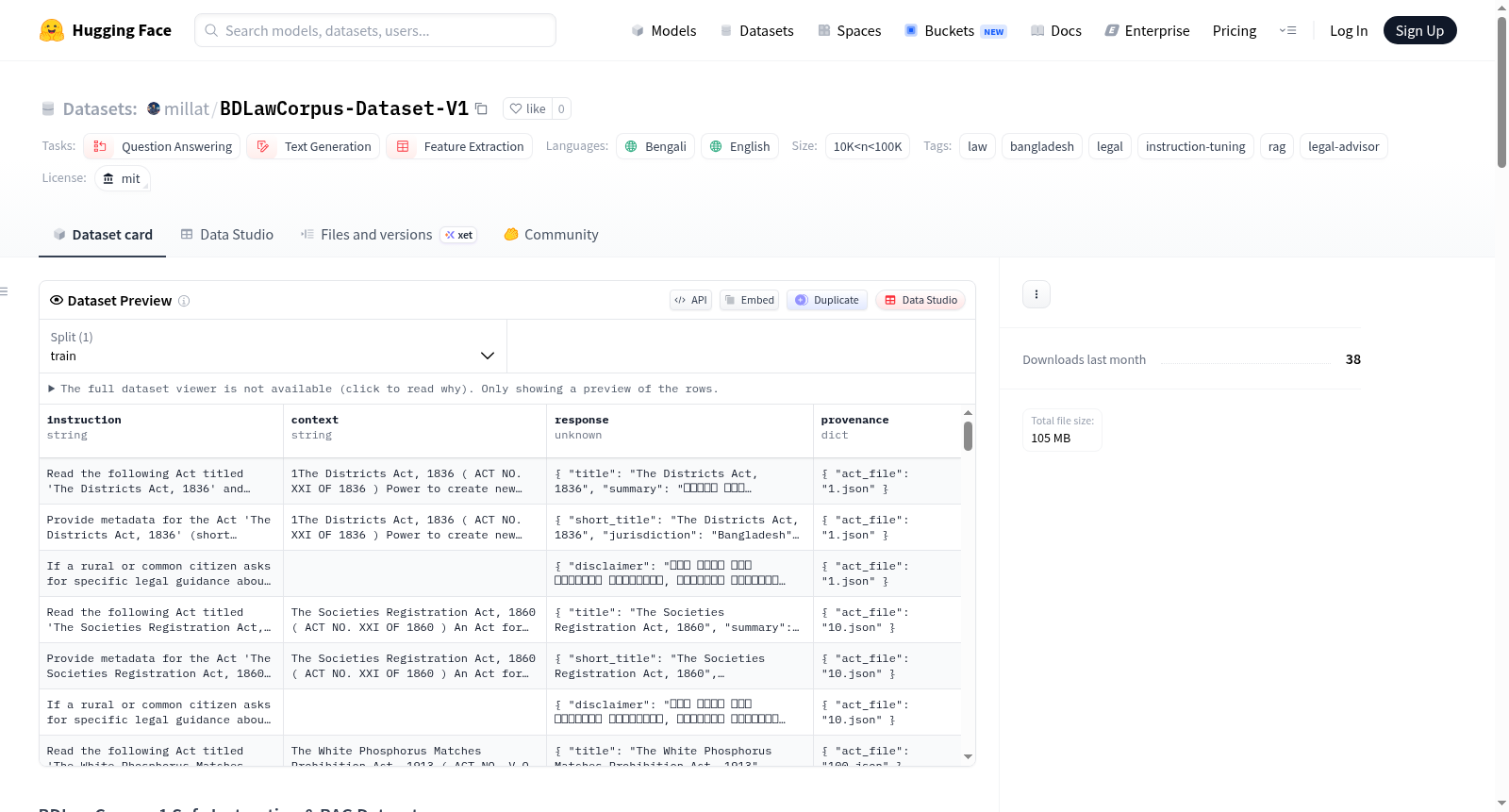Click the legal tag
The width and height of the screenshot is (1509, 812).
pyautogui.click(x=1110, y=146)
